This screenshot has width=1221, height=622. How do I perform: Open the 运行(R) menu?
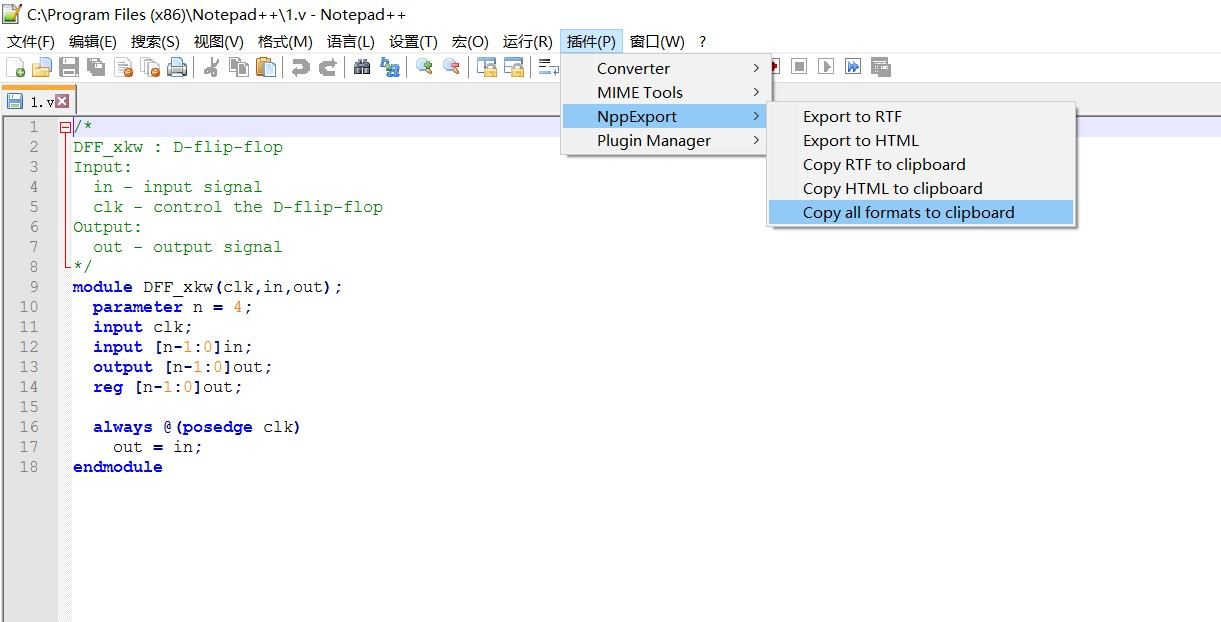click(527, 41)
